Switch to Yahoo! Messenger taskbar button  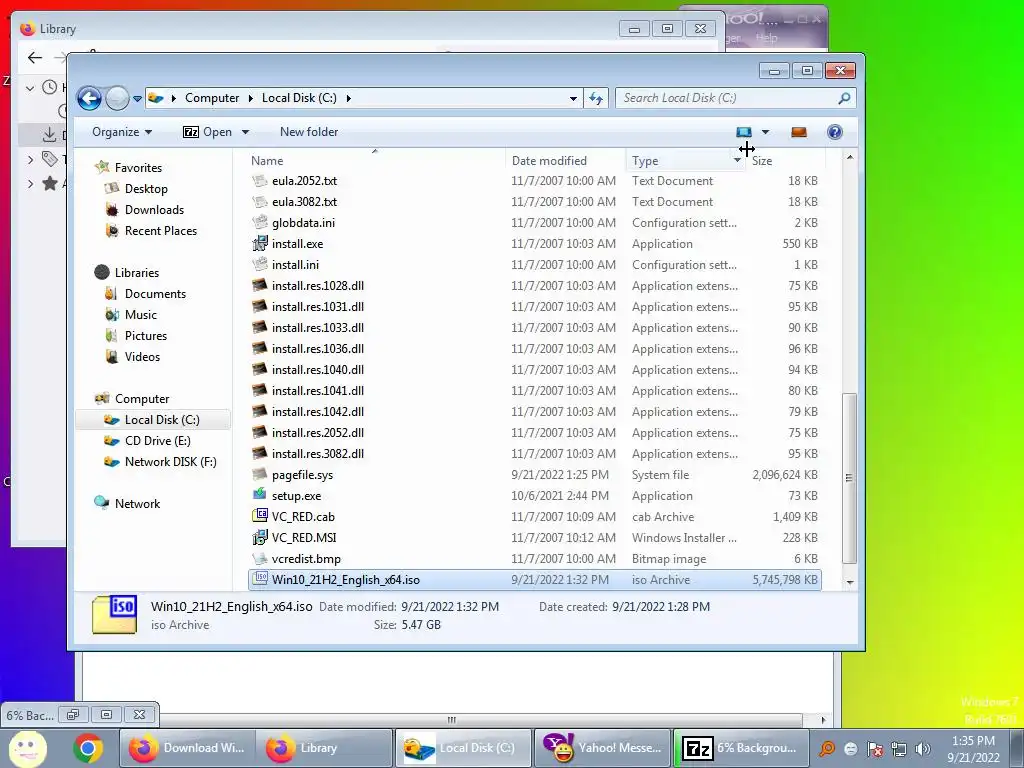[602, 748]
